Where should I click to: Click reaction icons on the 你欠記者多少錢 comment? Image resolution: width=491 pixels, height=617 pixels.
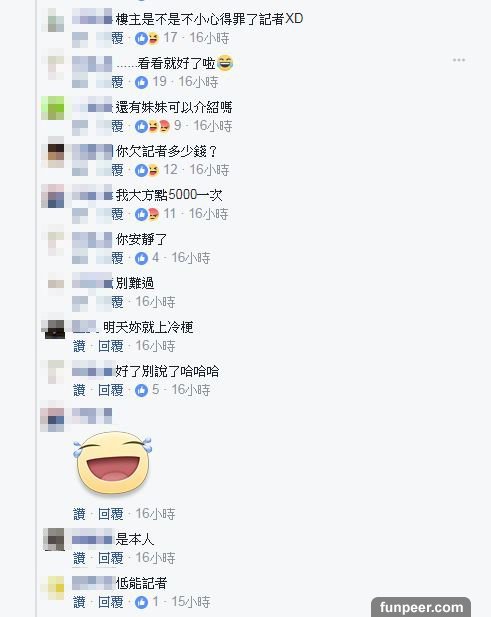coord(147,170)
